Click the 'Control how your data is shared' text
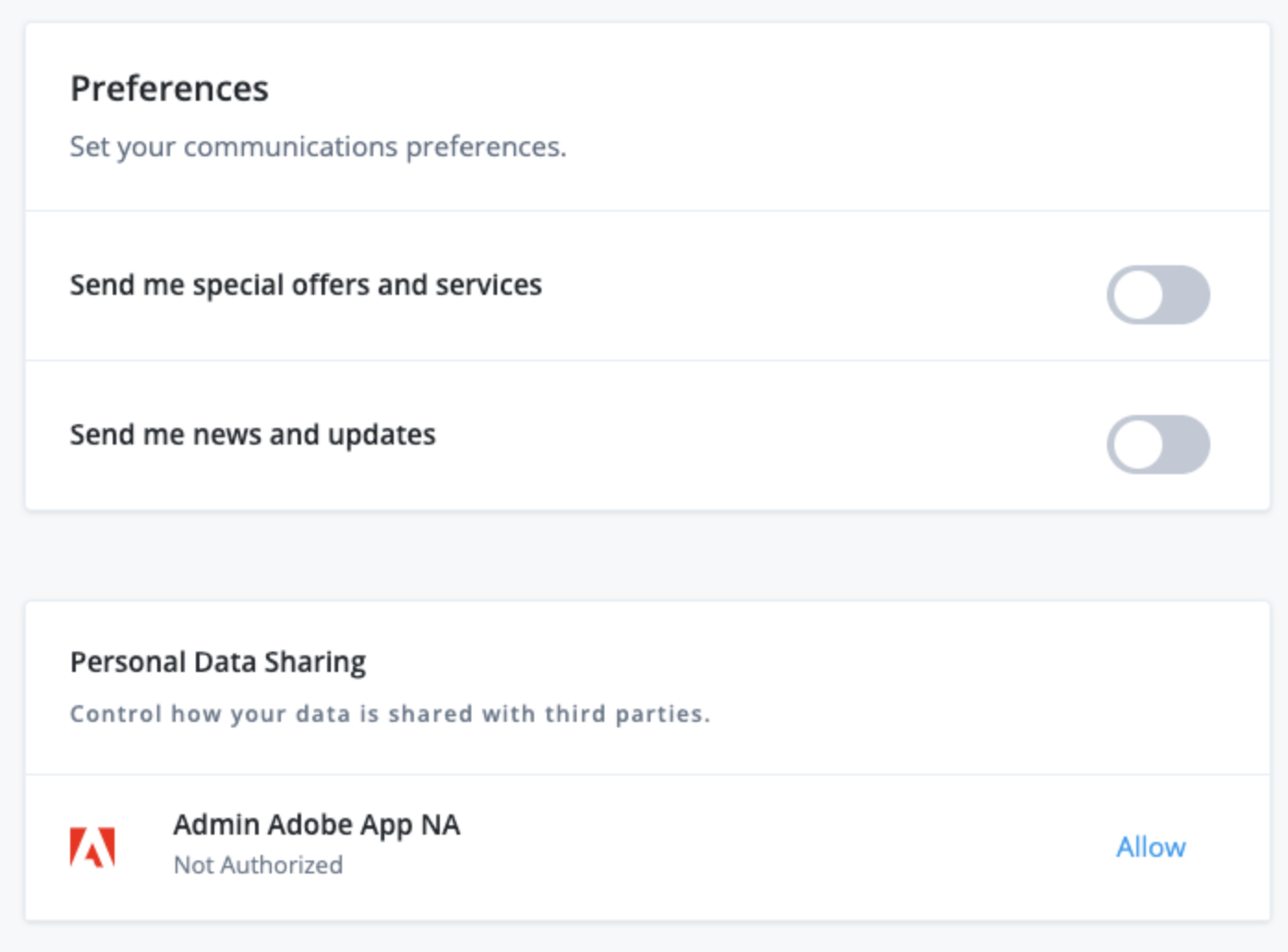Image resolution: width=1288 pixels, height=952 pixels. (x=390, y=713)
